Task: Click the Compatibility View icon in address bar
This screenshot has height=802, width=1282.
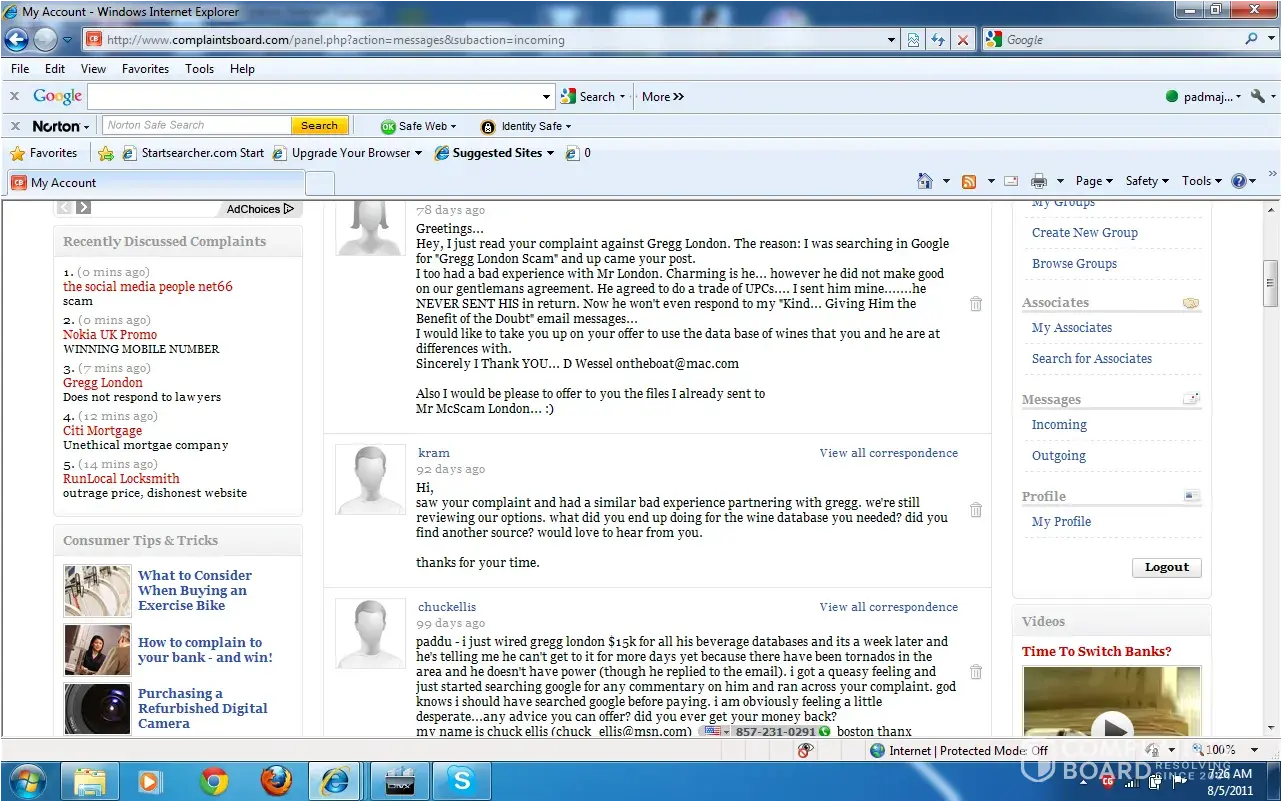Action: pos(913,40)
